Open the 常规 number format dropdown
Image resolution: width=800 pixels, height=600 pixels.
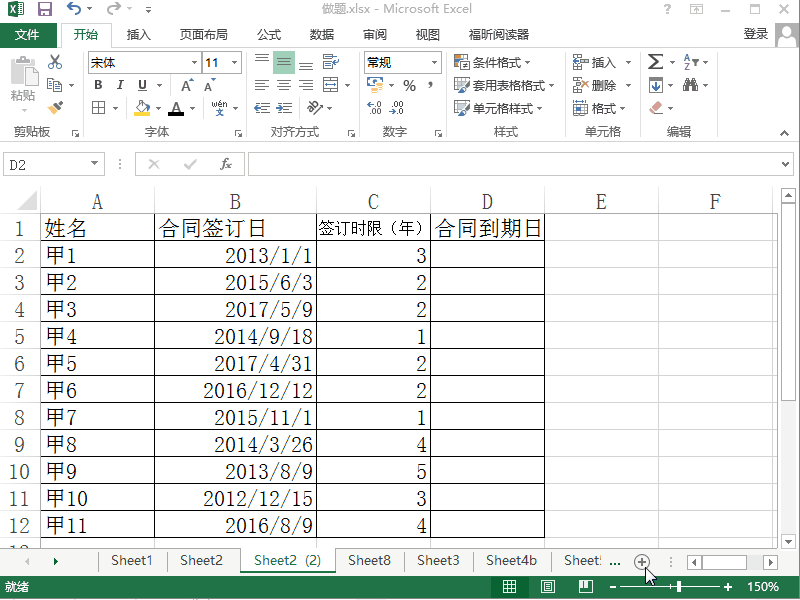[x=435, y=62]
